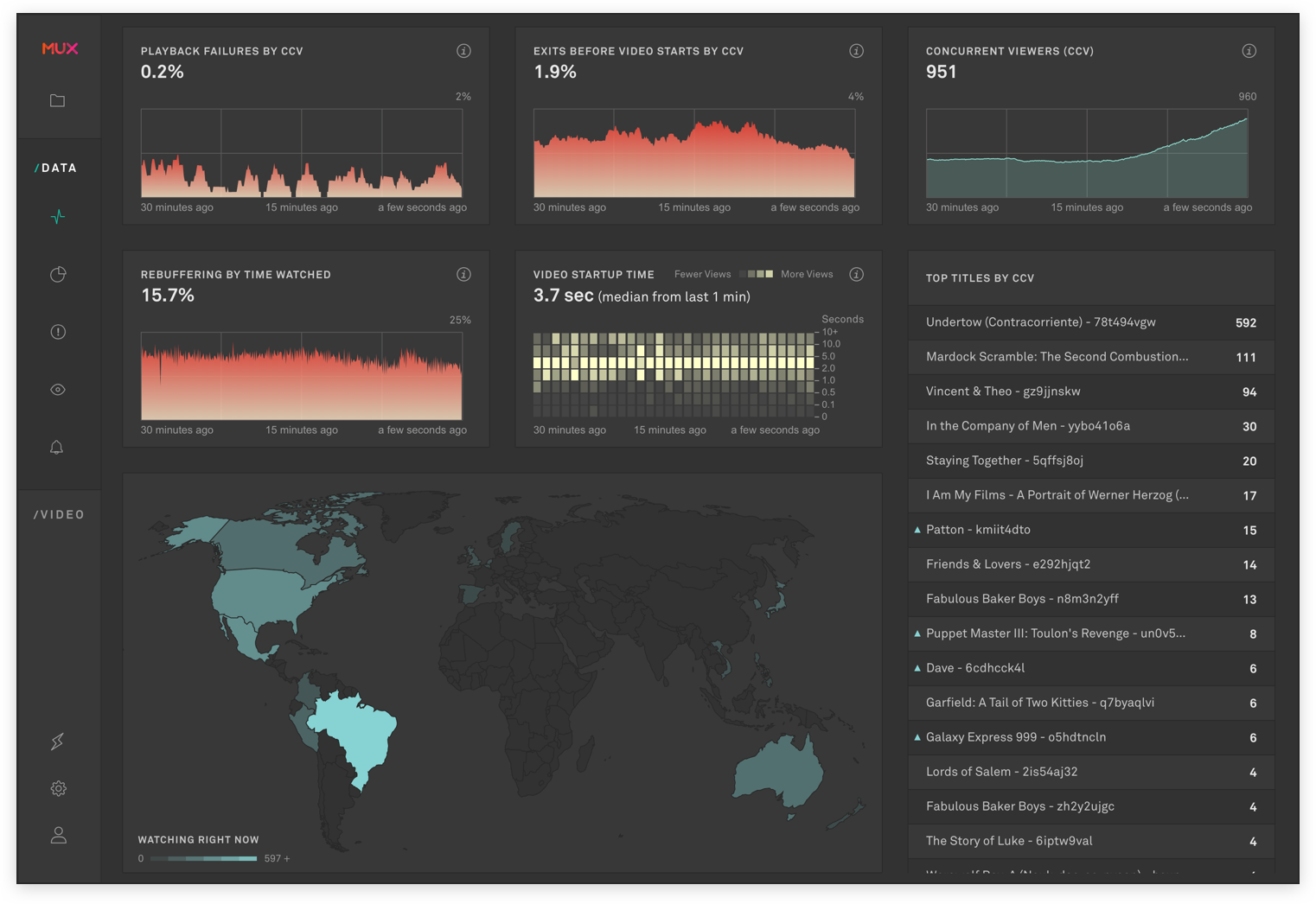
Task: Select the lightning bolt icon in sidebar
Action: coord(57,741)
